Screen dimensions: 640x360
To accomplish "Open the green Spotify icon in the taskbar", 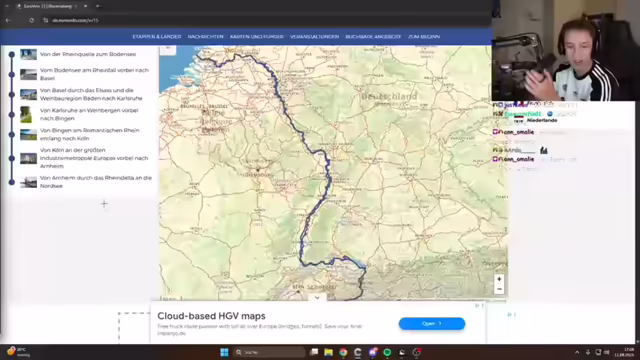I will (x=387, y=352).
